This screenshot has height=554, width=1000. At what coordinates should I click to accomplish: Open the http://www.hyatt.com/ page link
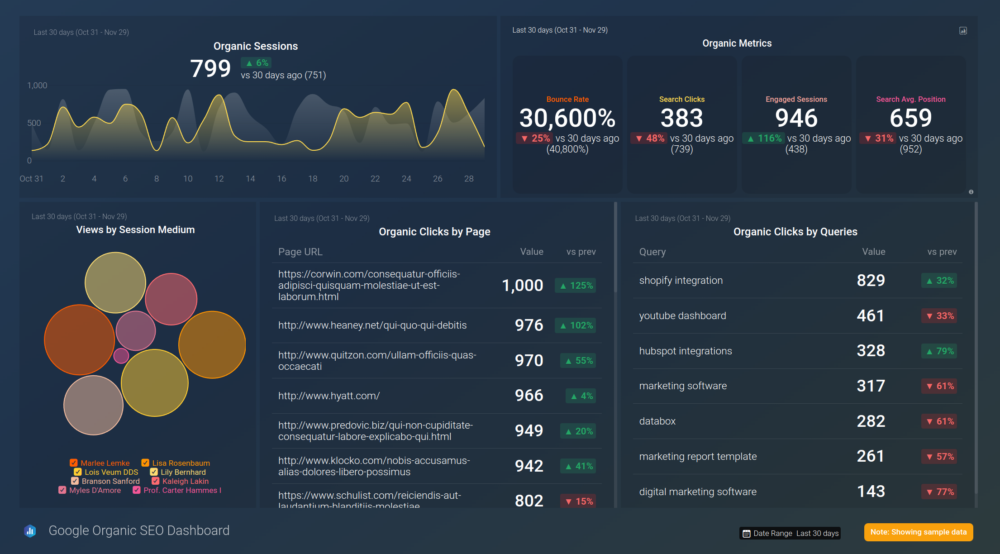(x=329, y=396)
